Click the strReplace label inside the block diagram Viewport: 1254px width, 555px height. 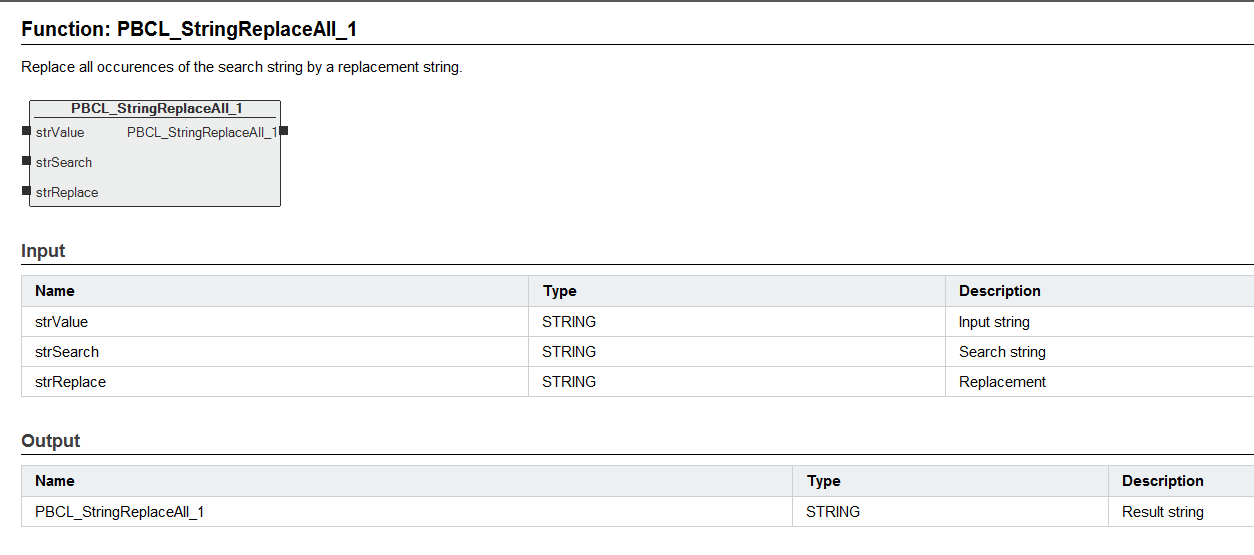pyautogui.click(x=67, y=193)
